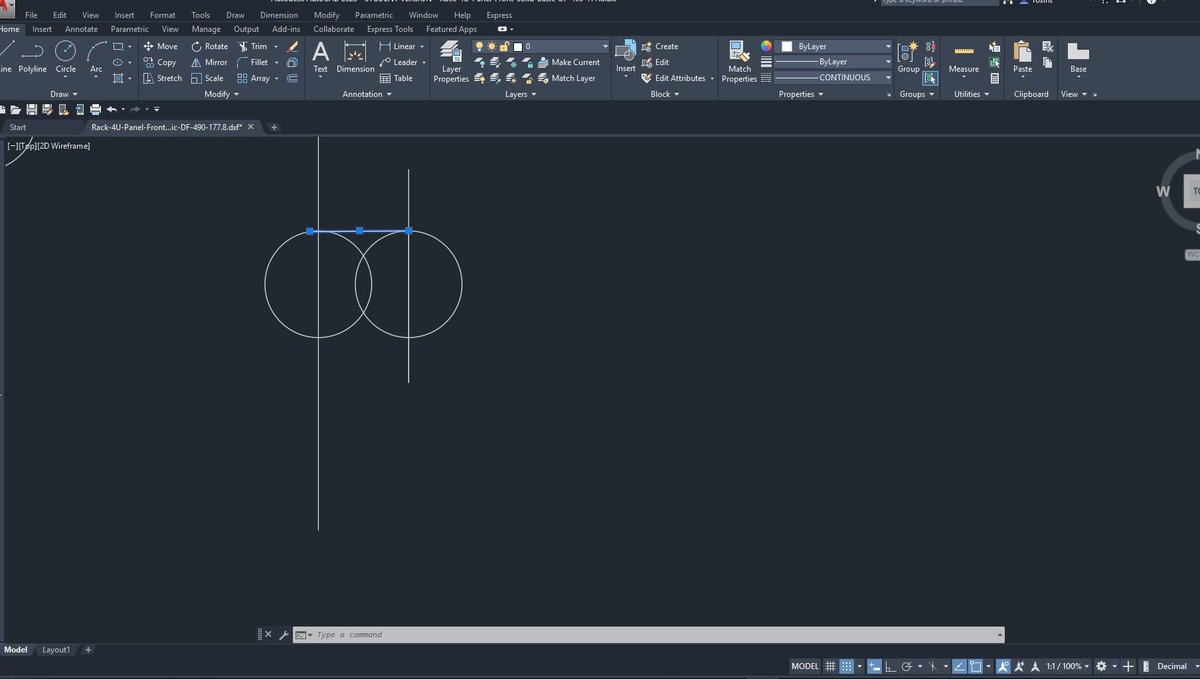Open Match Properties tool
This screenshot has height=679, width=1200.
click(739, 62)
